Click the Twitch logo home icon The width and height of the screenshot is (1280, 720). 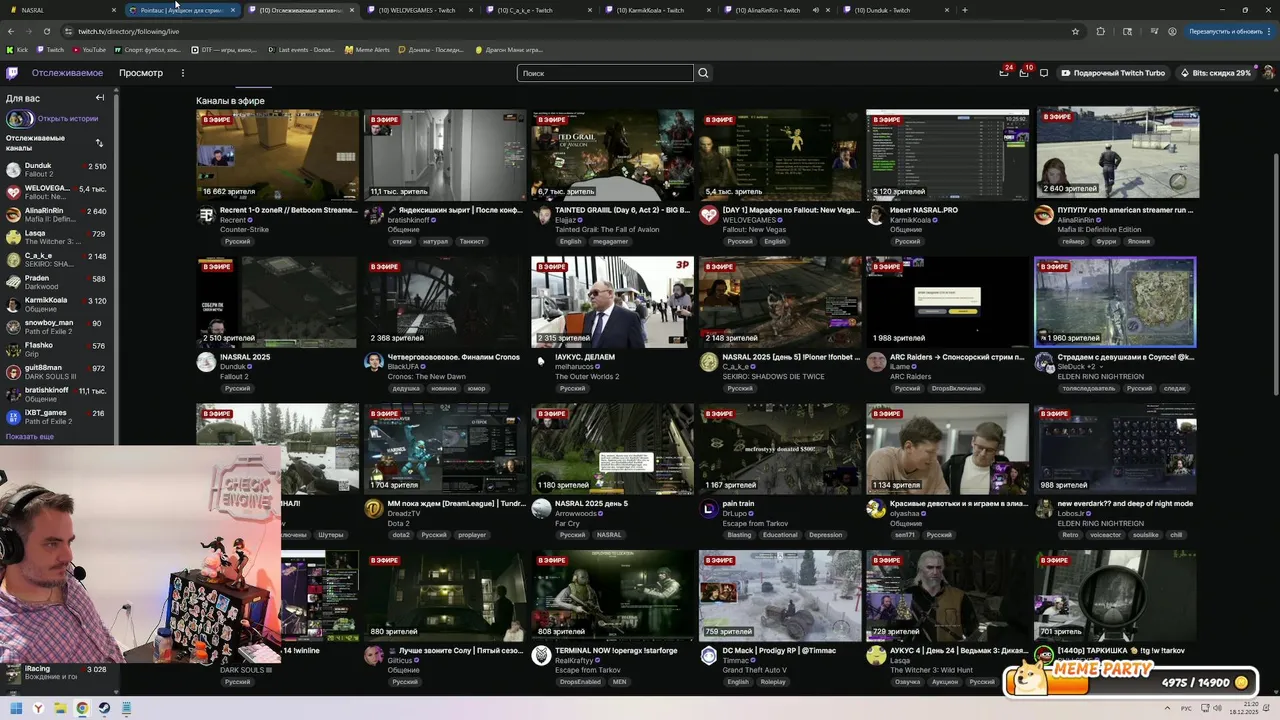pos(12,73)
